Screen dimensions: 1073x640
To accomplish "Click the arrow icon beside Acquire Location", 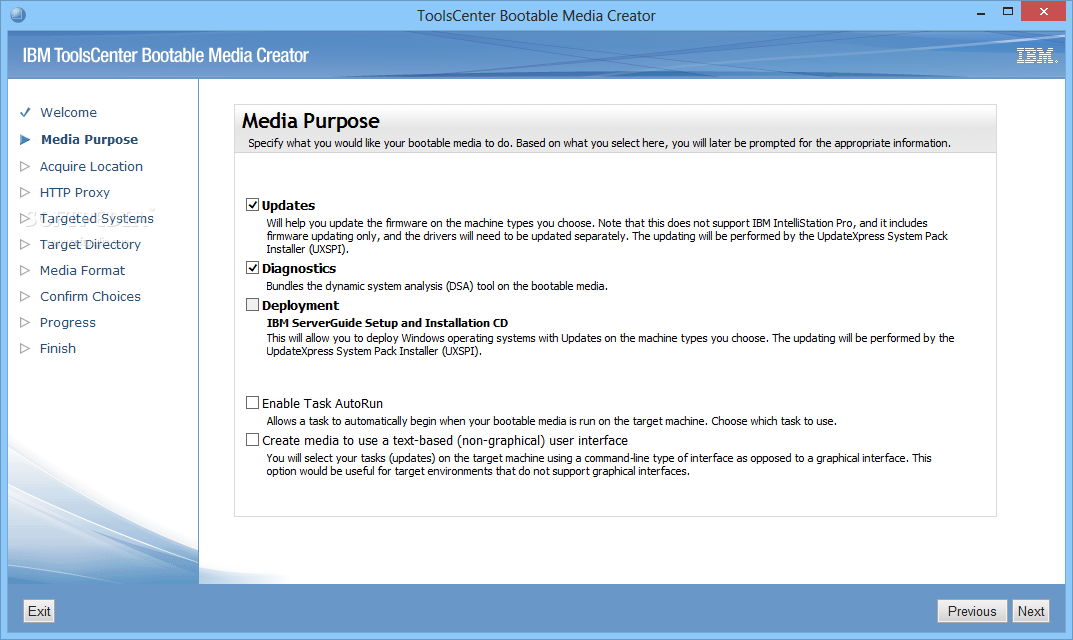I will pos(25,166).
